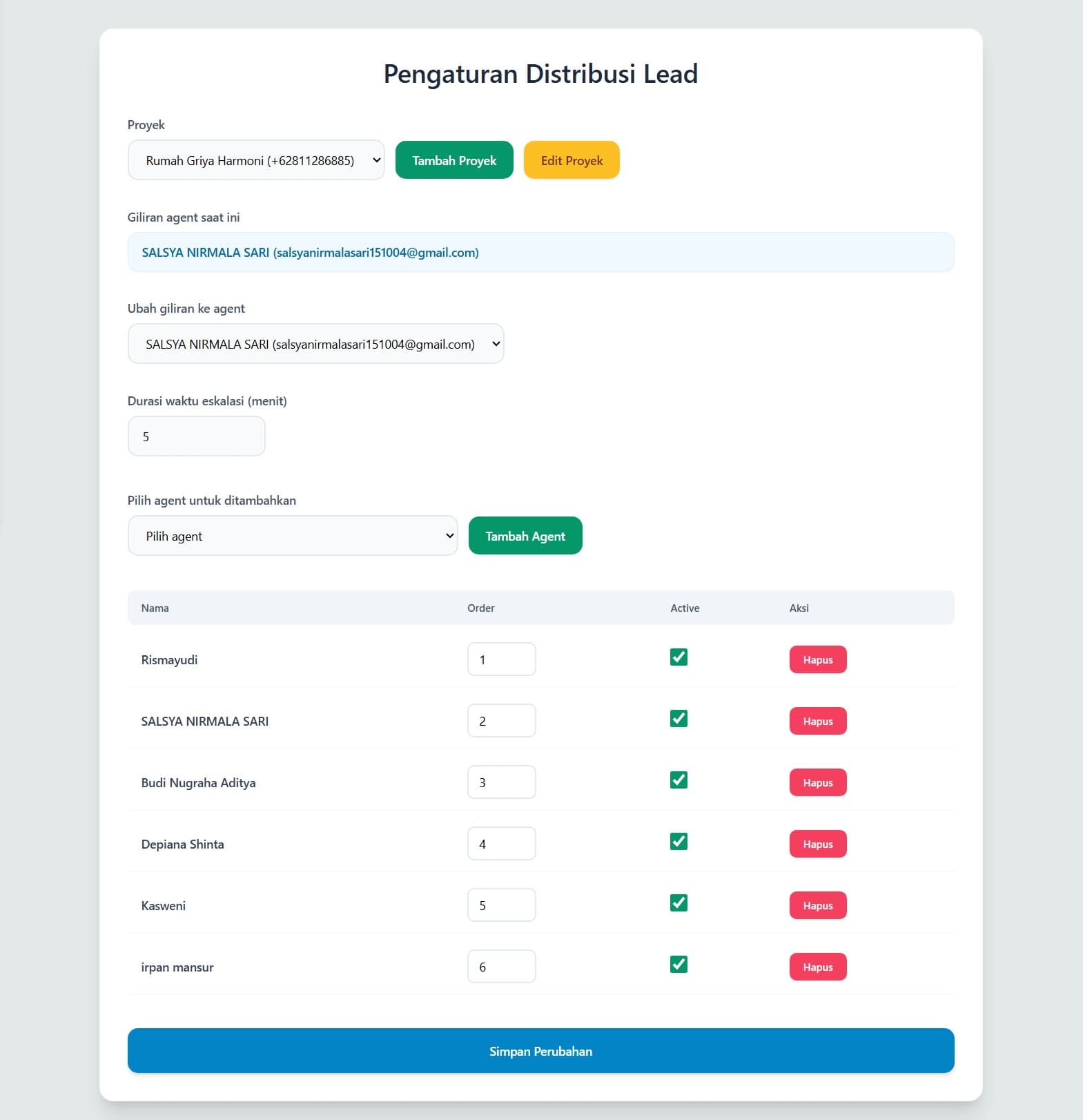Disable Active checkbox for irpan mansur
The image size is (1083, 1120).
click(x=679, y=965)
